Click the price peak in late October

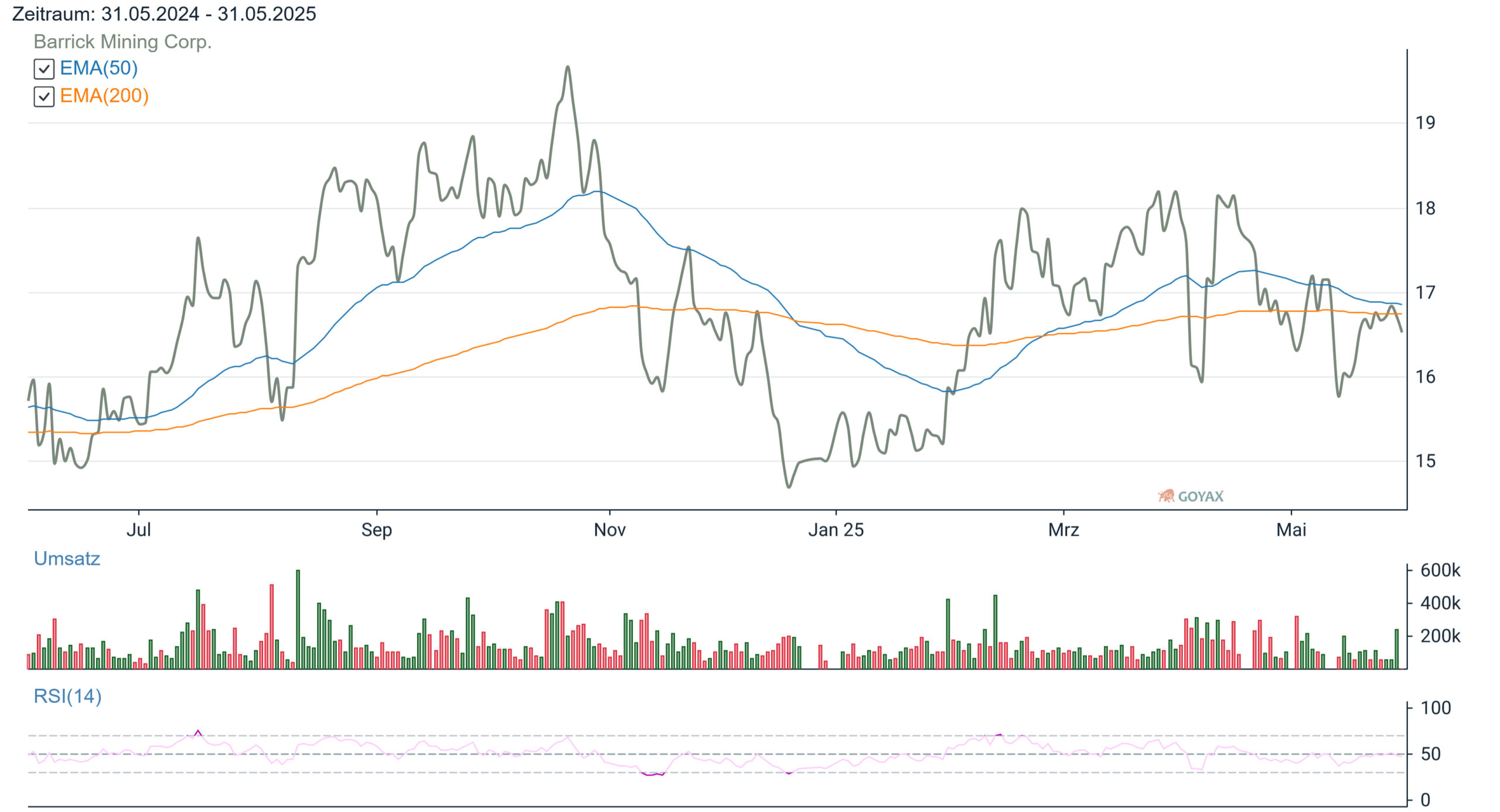pyautogui.click(x=568, y=67)
